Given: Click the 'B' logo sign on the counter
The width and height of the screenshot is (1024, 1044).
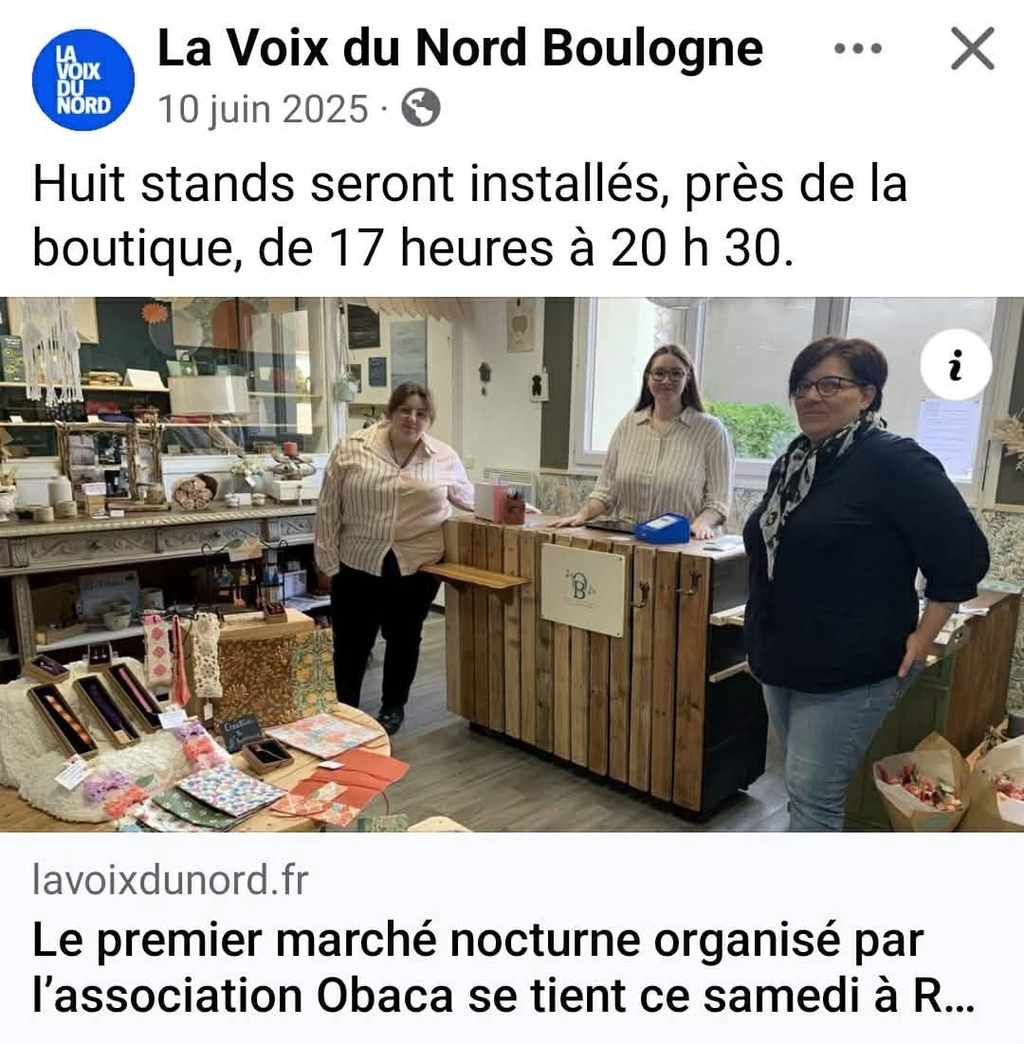Looking at the screenshot, I should [583, 590].
